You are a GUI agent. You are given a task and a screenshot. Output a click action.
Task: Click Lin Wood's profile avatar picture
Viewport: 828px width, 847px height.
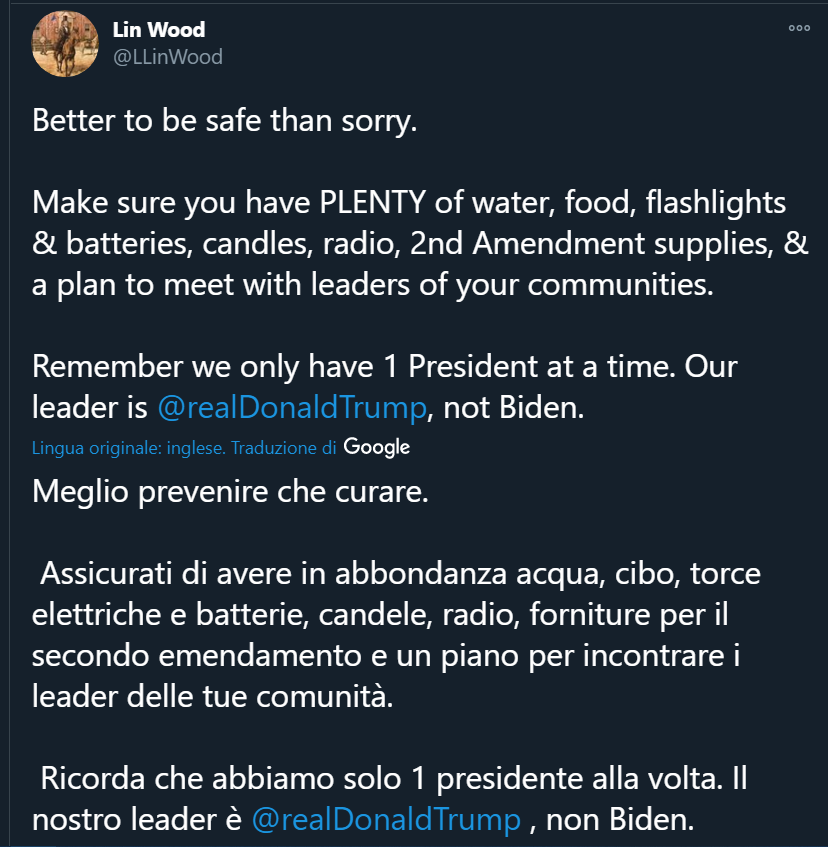coord(65,44)
